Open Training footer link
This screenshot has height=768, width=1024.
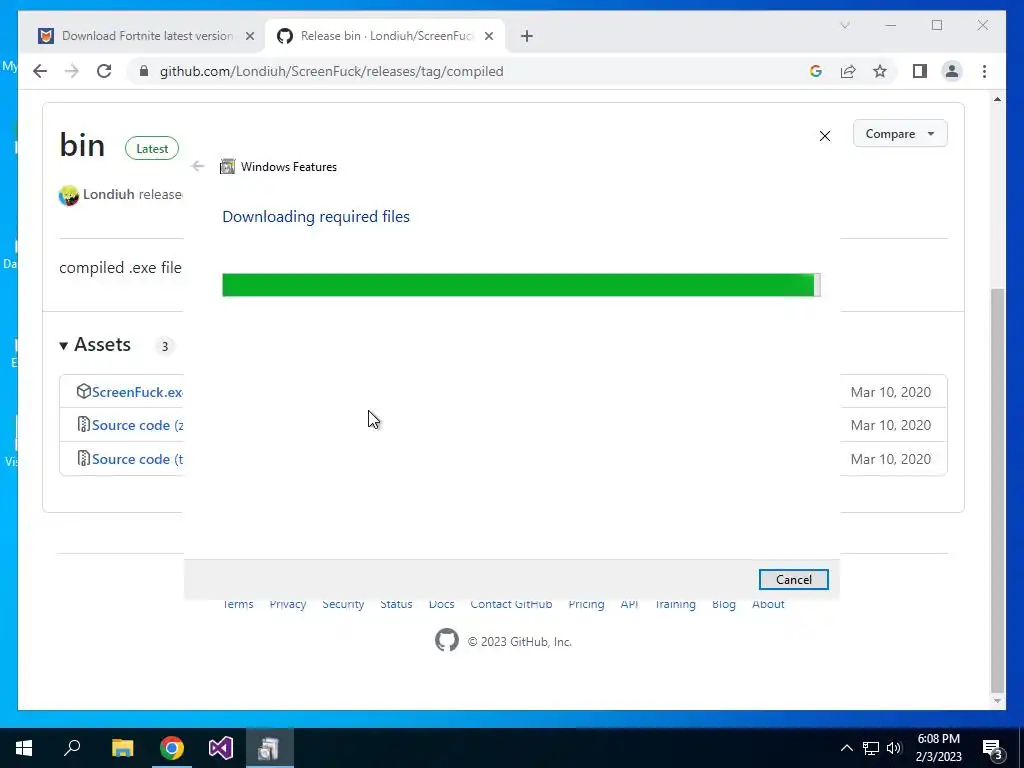click(675, 604)
